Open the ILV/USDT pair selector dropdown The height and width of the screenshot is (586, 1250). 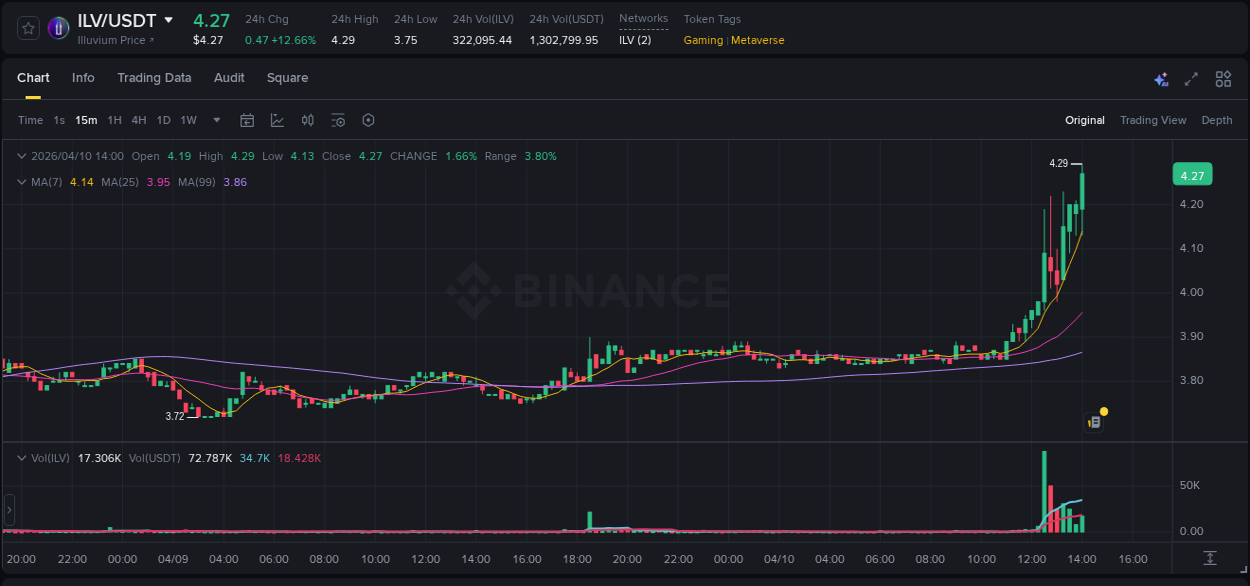point(168,20)
